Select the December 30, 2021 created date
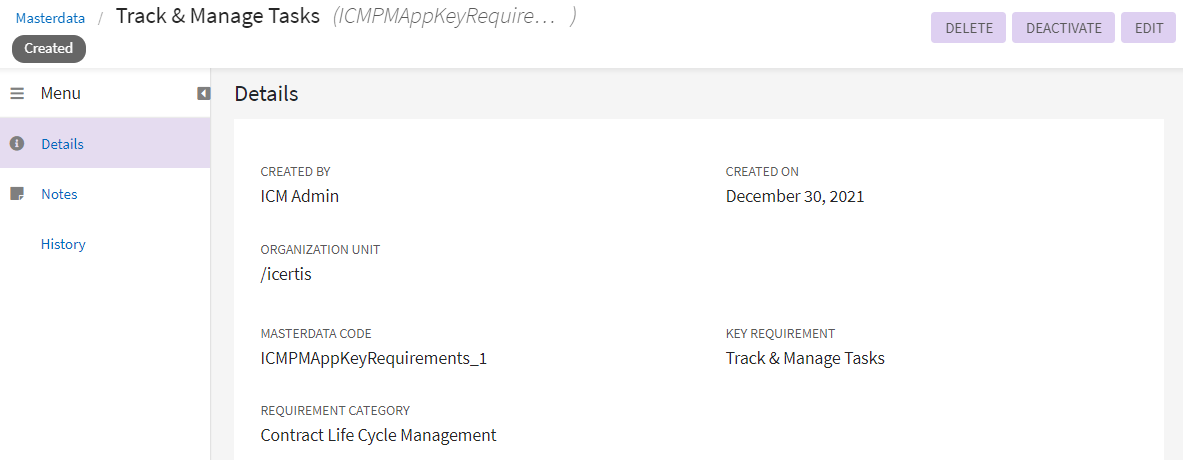The height and width of the screenshot is (460, 1183). click(x=794, y=196)
